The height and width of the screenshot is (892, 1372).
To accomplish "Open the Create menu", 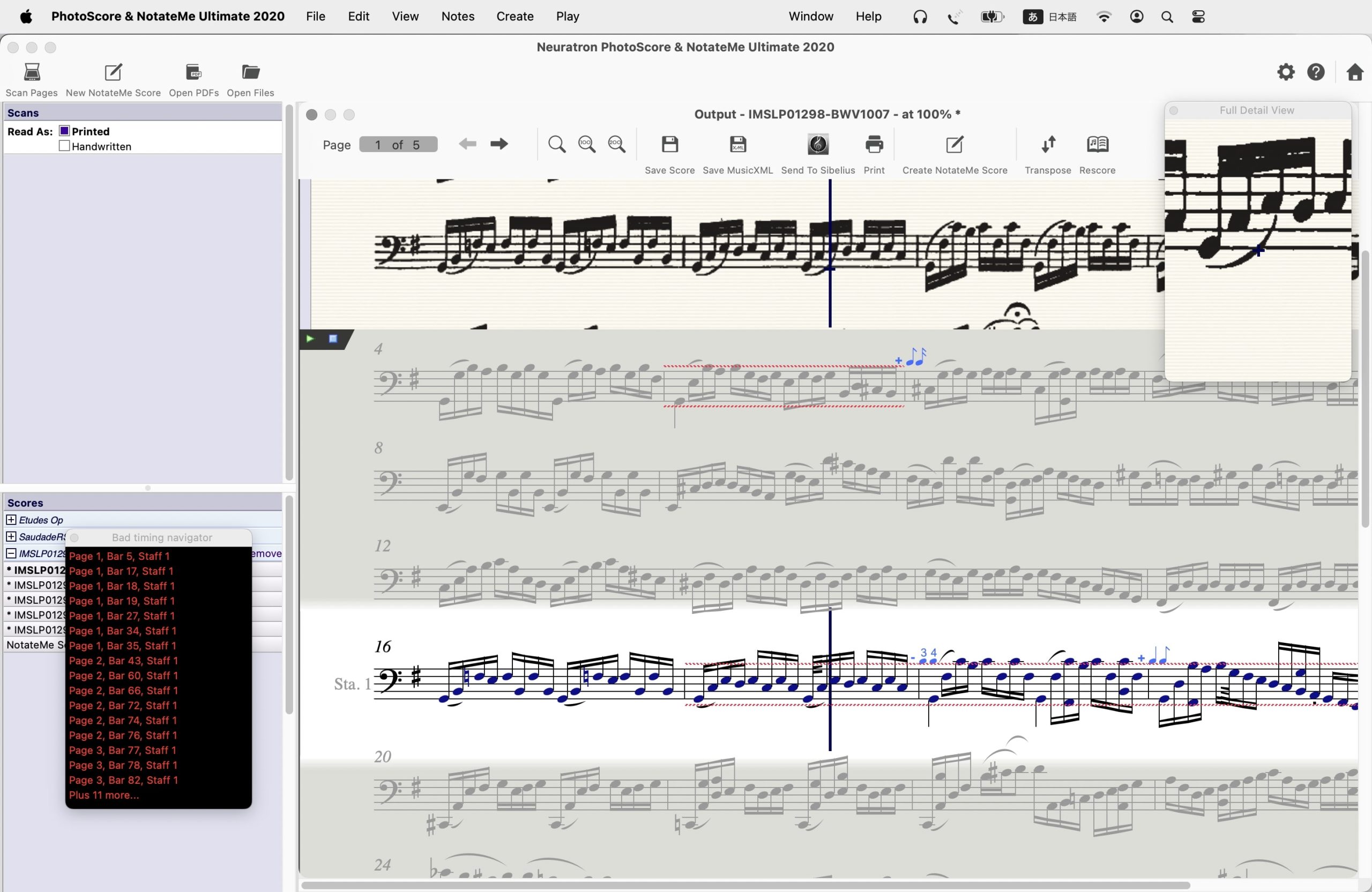I will point(515,16).
